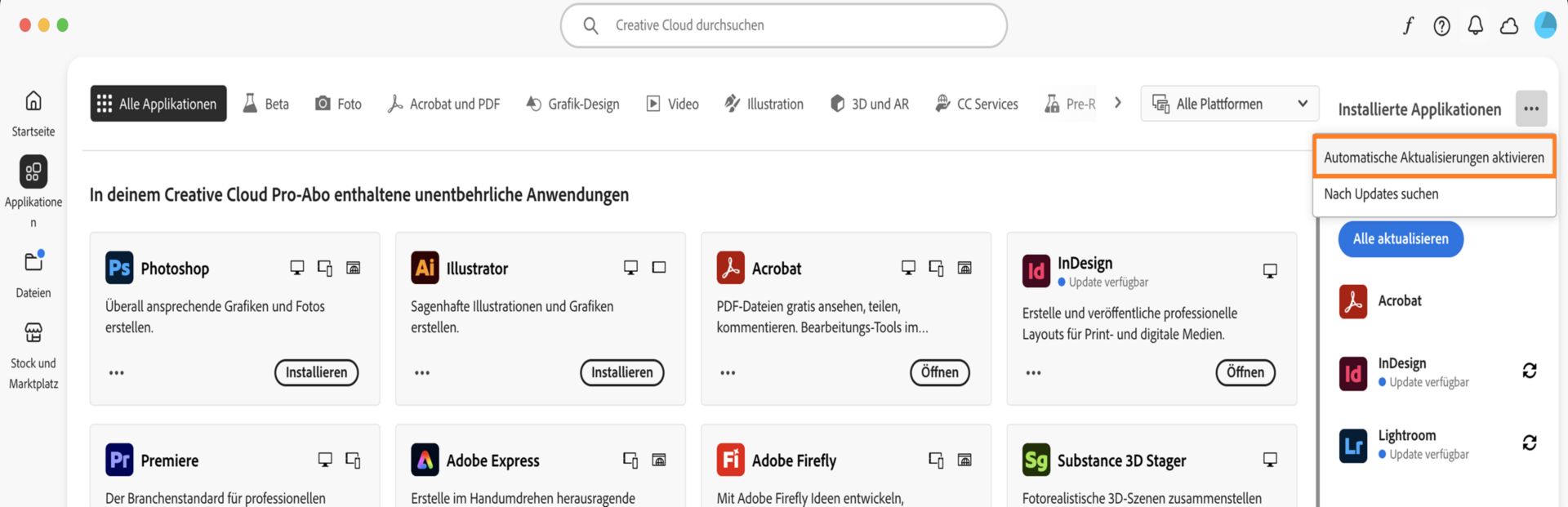The height and width of the screenshot is (507, 1568).
Task: Focus the Creative Cloud durchsuchen search field
Action: coord(784,25)
